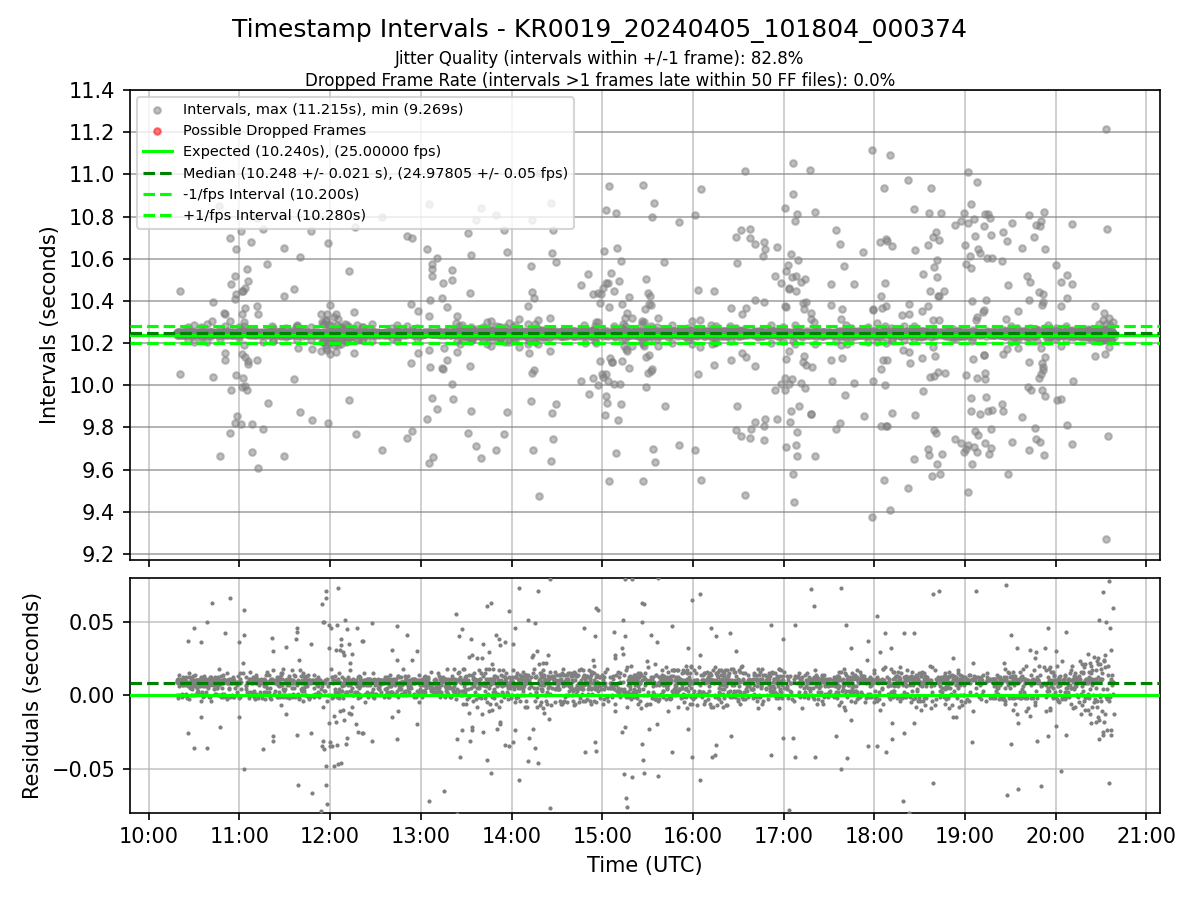Click legend entry Median (10.248 +/- 0.021 s)

(375, 173)
